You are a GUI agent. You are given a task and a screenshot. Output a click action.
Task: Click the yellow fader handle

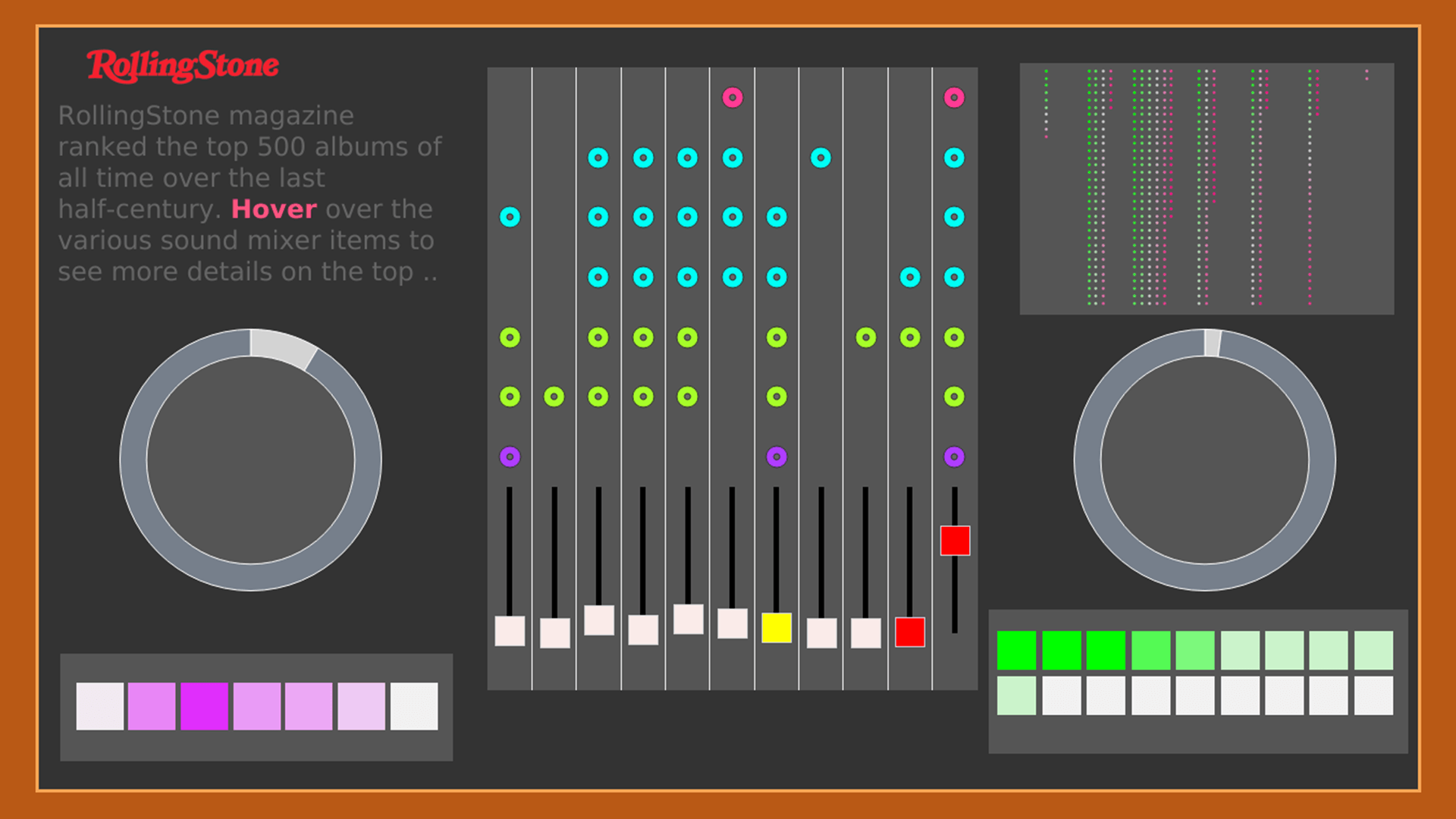[x=777, y=628]
